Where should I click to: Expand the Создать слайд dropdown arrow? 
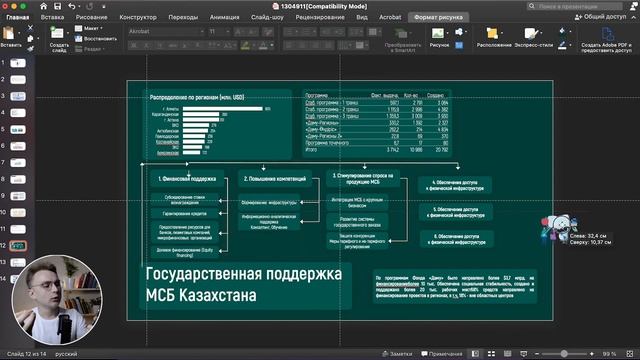68,33
